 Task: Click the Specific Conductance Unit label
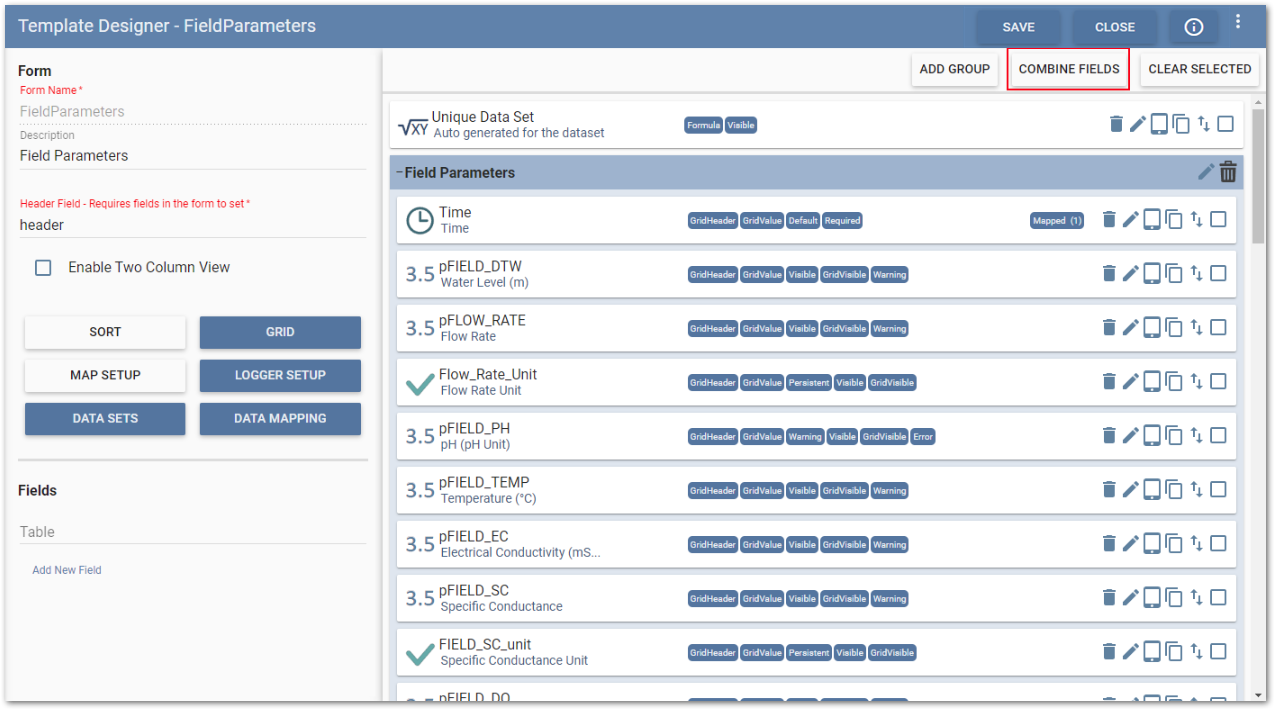click(x=514, y=660)
